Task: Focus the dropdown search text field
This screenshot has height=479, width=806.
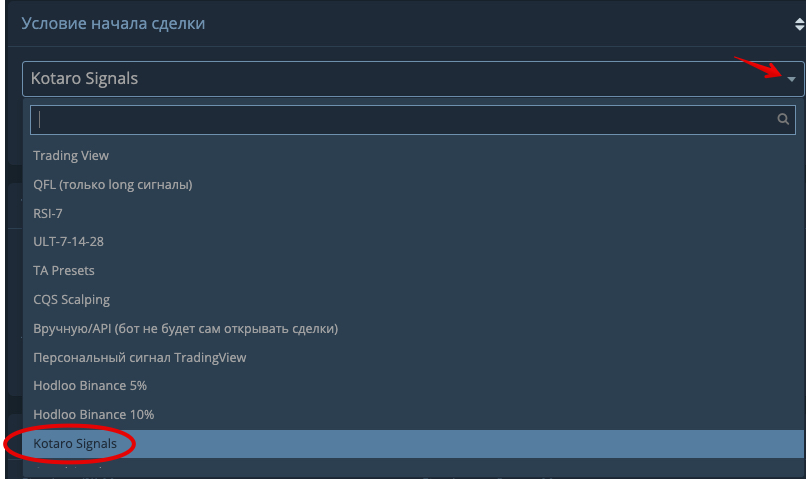Action: [400, 118]
